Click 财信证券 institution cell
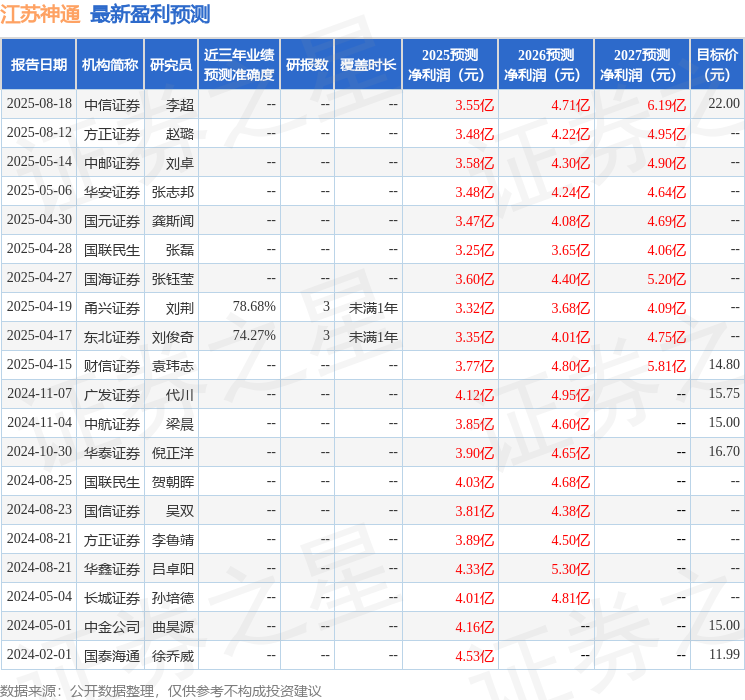The width and height of the screenshot is (745, 700). pos(112,365)
